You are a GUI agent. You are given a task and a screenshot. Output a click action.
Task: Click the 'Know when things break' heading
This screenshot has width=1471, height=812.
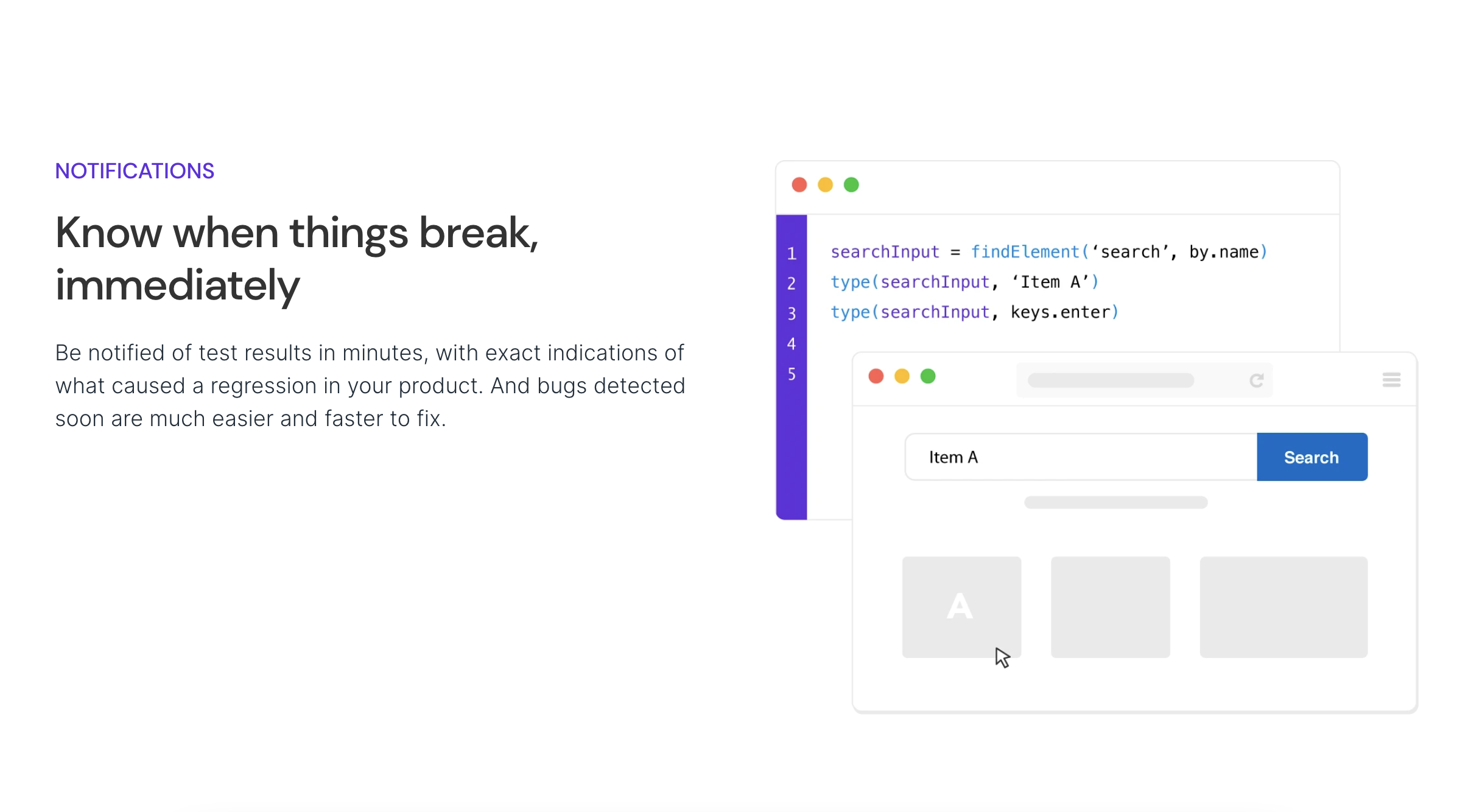coord(297,258)
